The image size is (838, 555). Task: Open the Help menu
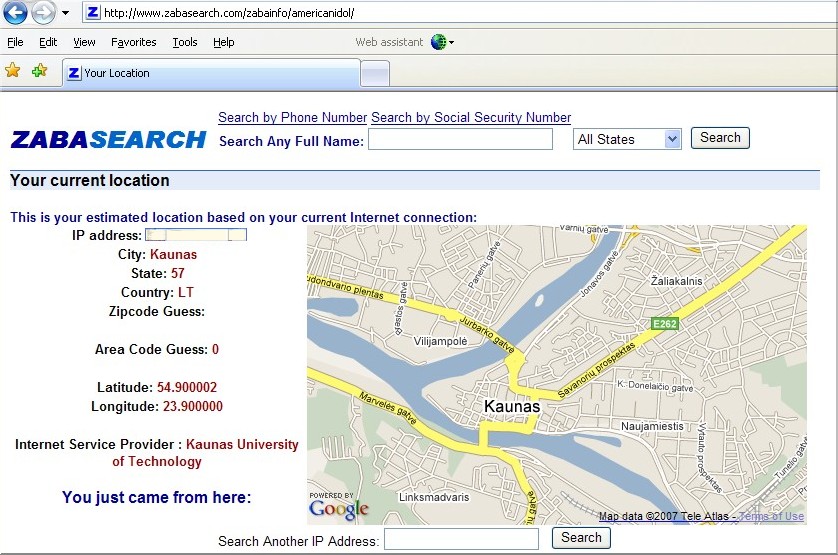(223, 42)
